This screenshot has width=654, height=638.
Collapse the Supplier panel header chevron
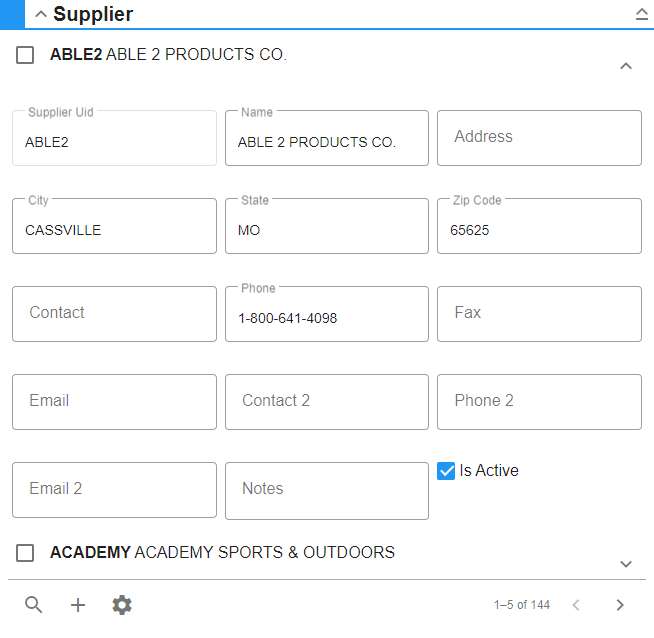pos(40,15)
